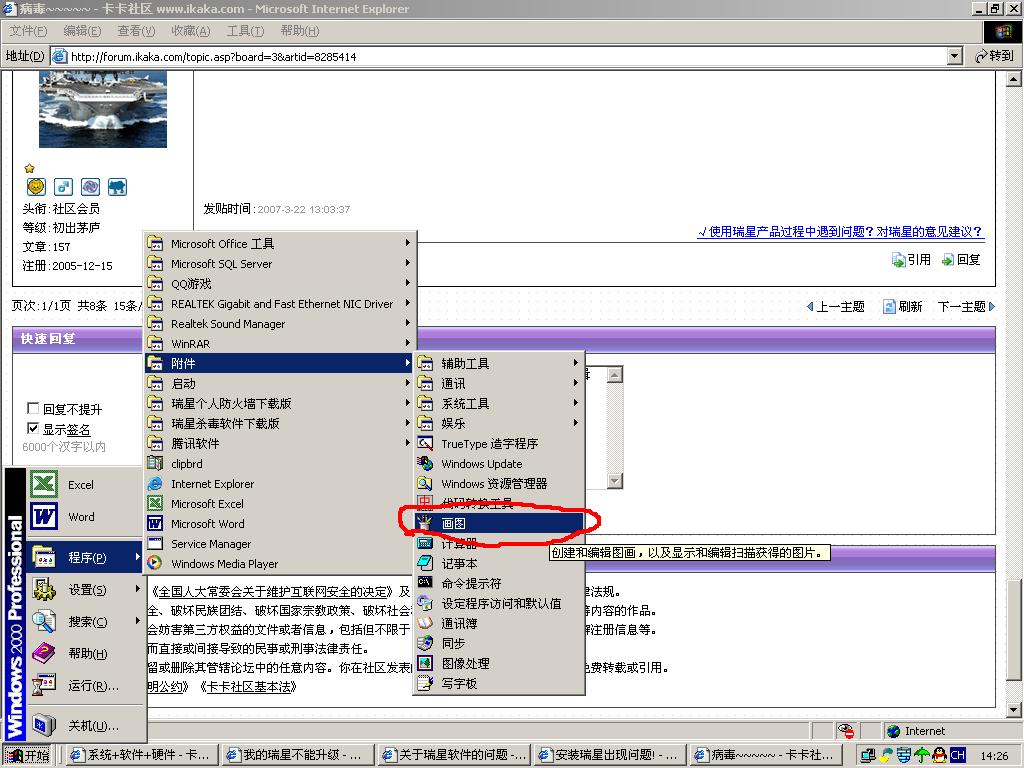Open Run (运行) in the Start menu
Viewport: 1024px width, 768px height.
(84, 686)
